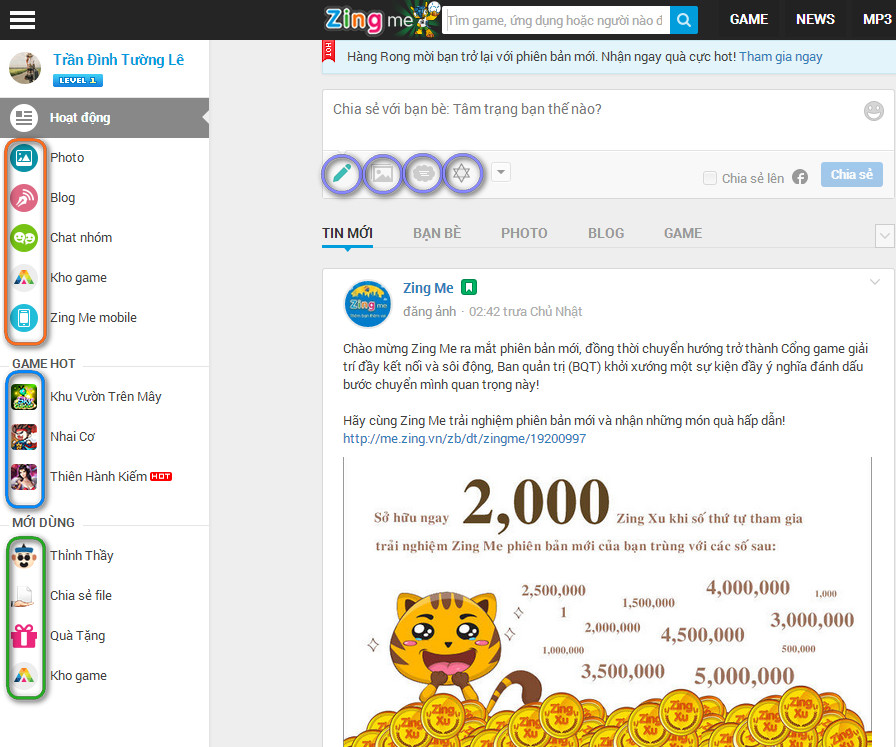Open Chat nhóm sidebar icon
Viewport: 896px width, 747px height.
coord(24,238)
